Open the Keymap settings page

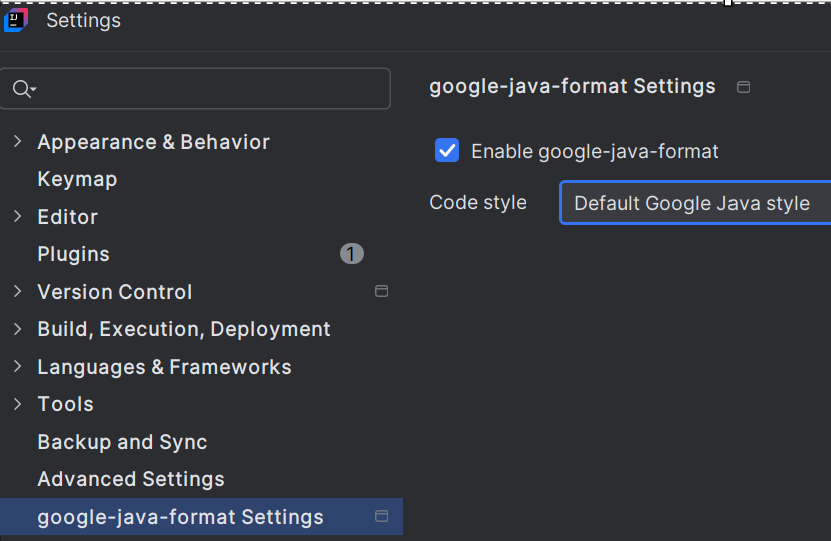point(77,179)
